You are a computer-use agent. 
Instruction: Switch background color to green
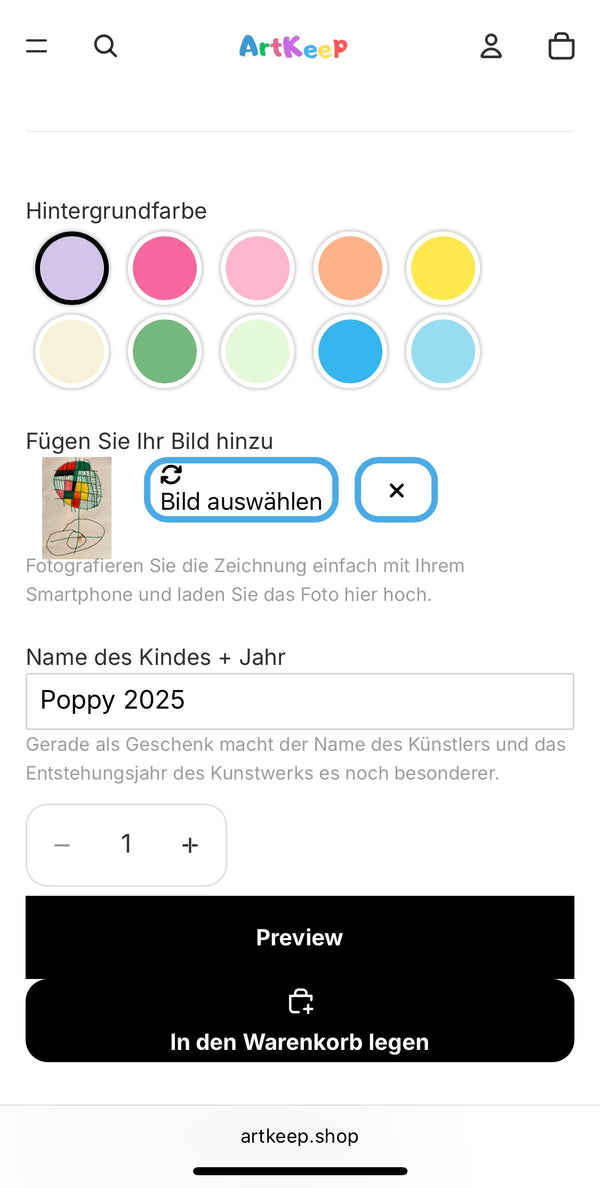point(164,352)
